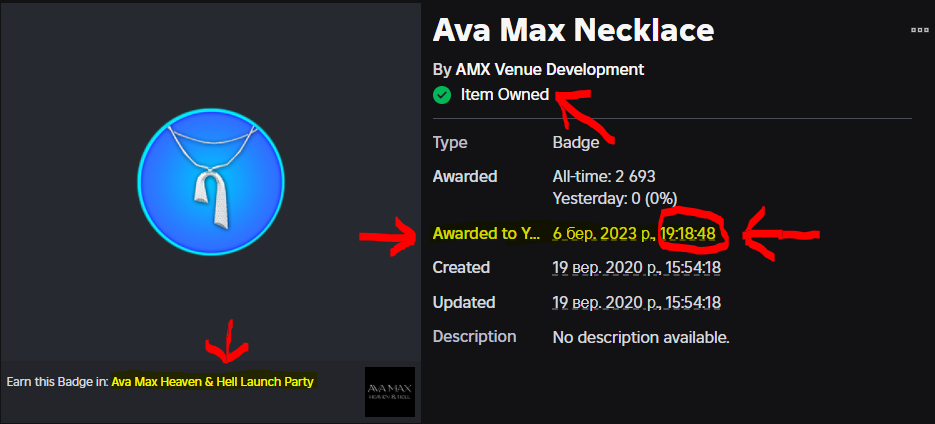Click the Updated date value
Viewport: 935px width, 424px height.
click(x=637, y=302)
